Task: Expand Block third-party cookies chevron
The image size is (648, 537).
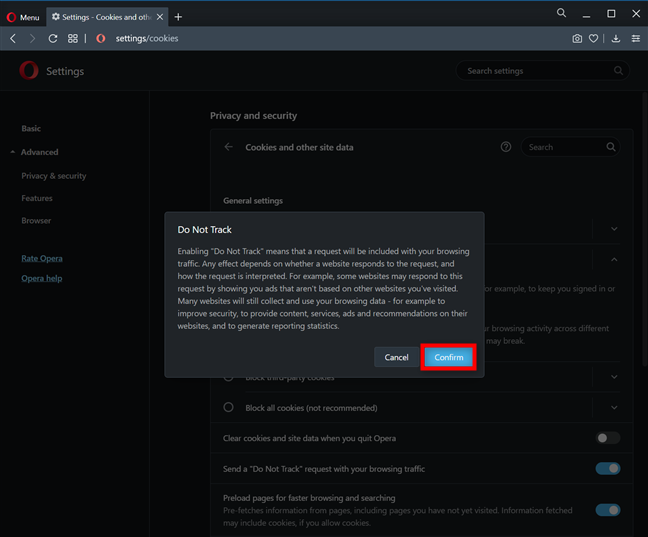Action: pyautogui.click(x=614, y=377)
